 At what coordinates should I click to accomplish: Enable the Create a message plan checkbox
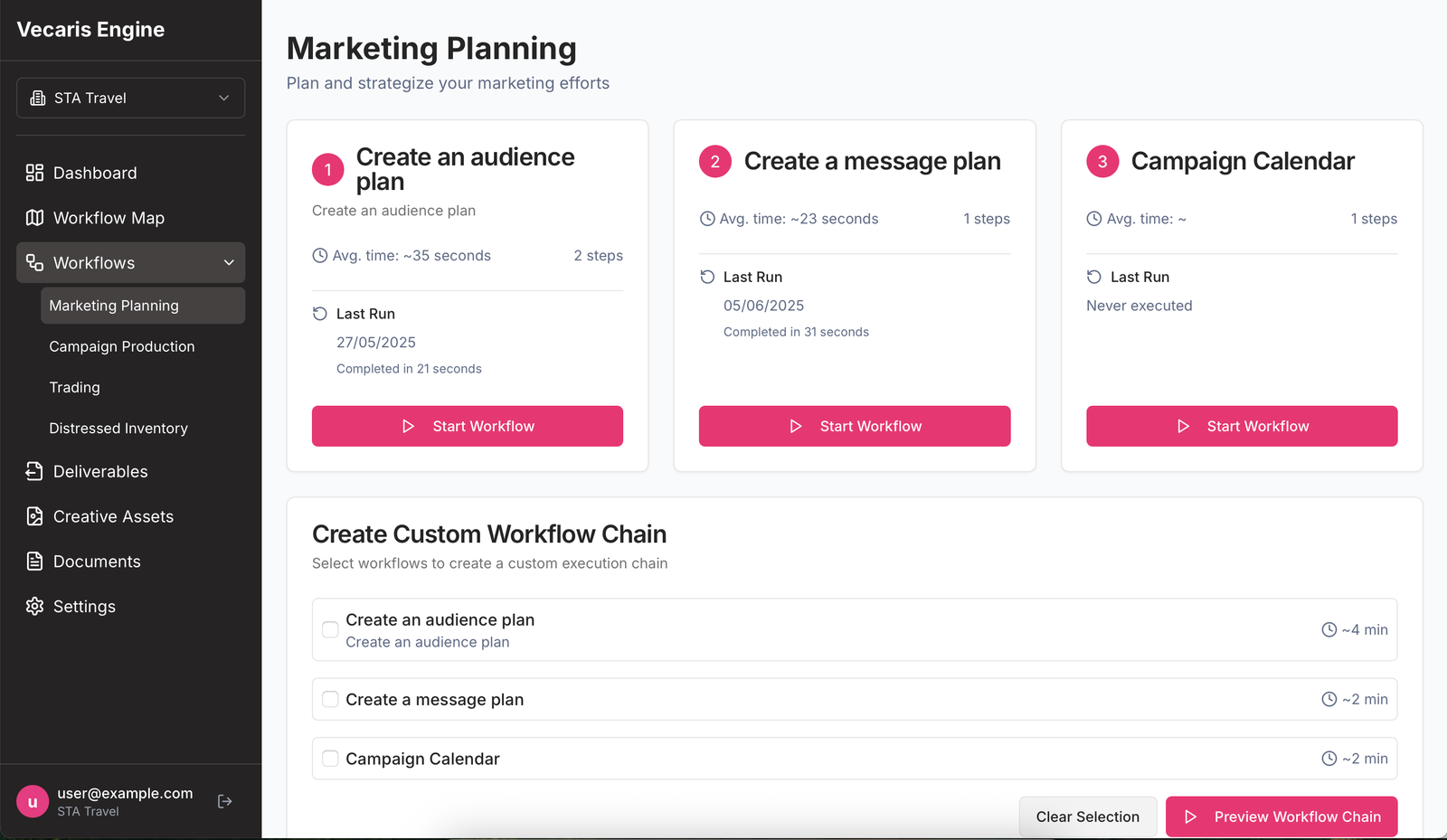pyautogui.click(x=330, y=699)
